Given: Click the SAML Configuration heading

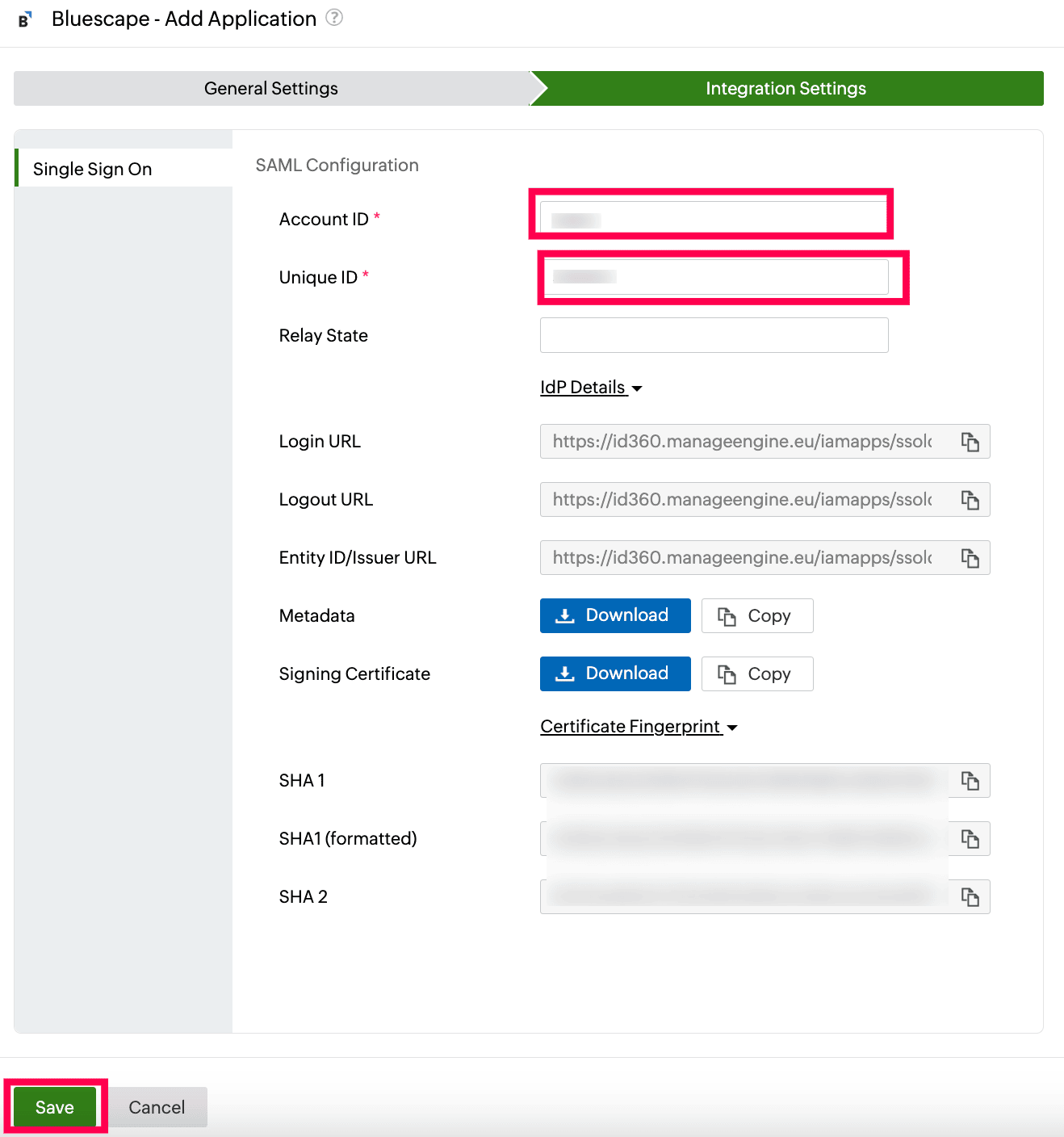Looking at the screenshot, I should (337, 166).
